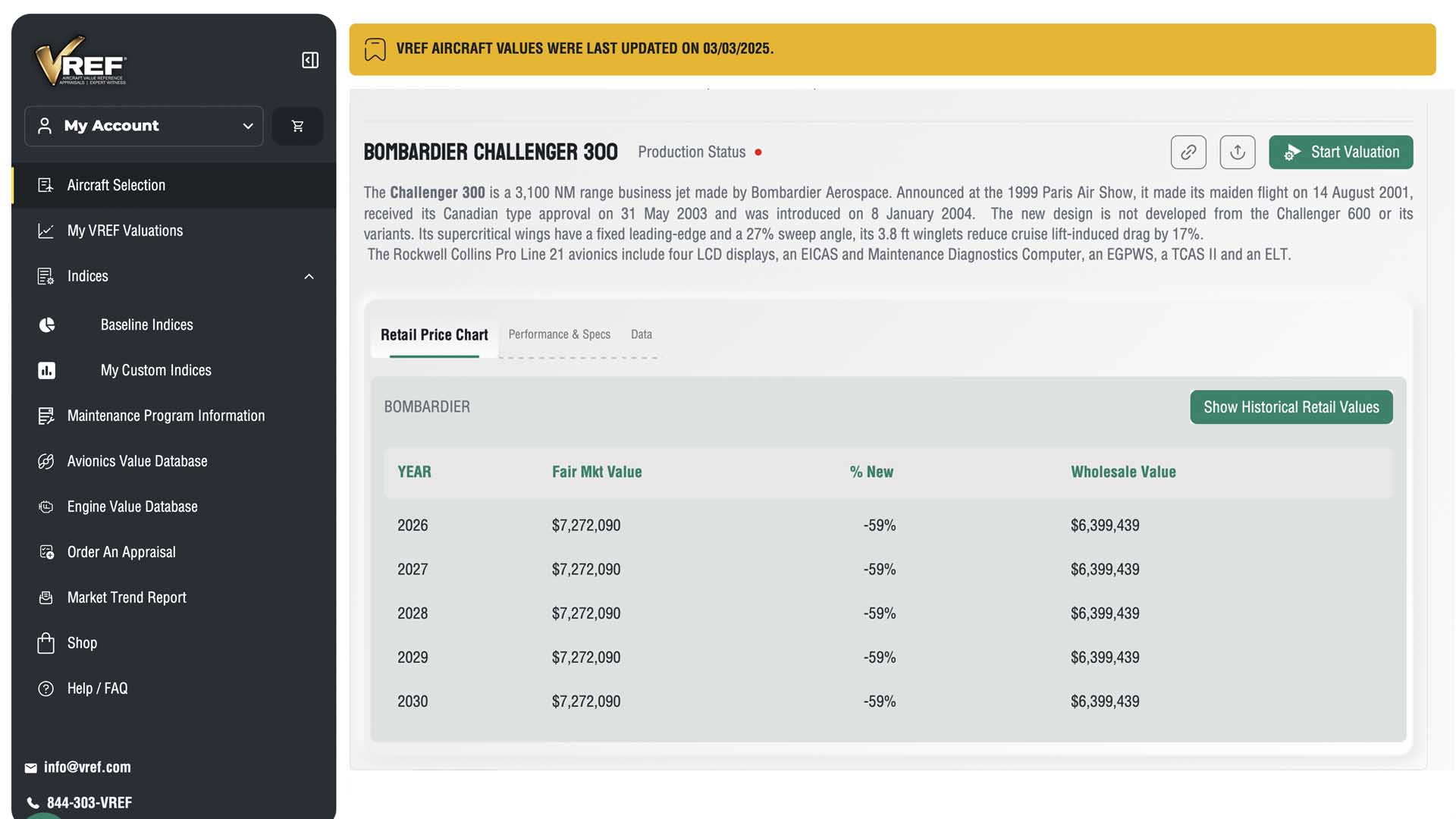
Task: Copy aircraft link with chain icon
Action: click(x=1188, y=152)
